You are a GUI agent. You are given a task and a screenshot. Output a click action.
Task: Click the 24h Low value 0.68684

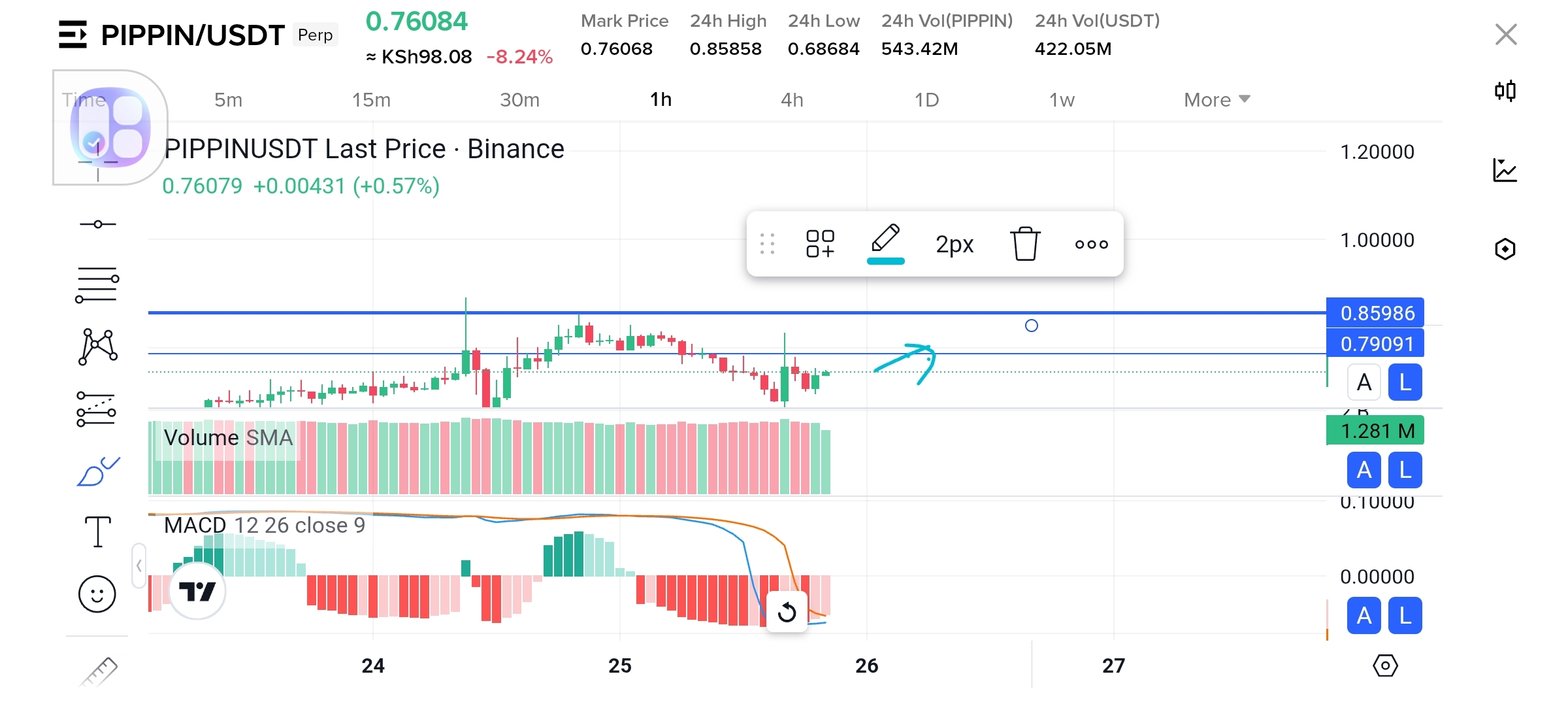[x=824, y=49]
